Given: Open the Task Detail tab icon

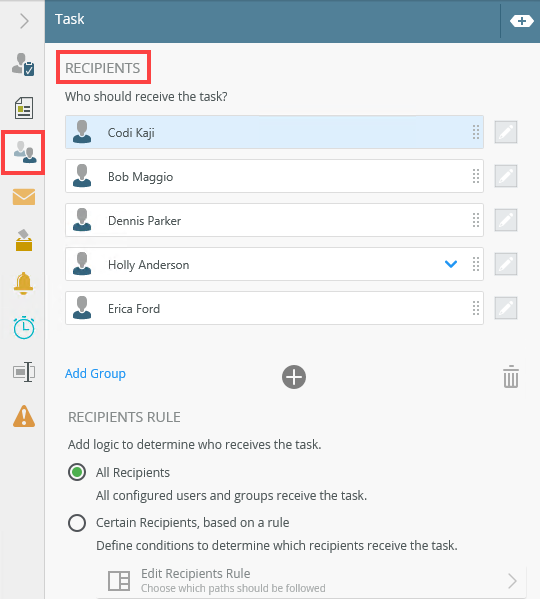Looking at the screenshot, I should pos(23,64).
